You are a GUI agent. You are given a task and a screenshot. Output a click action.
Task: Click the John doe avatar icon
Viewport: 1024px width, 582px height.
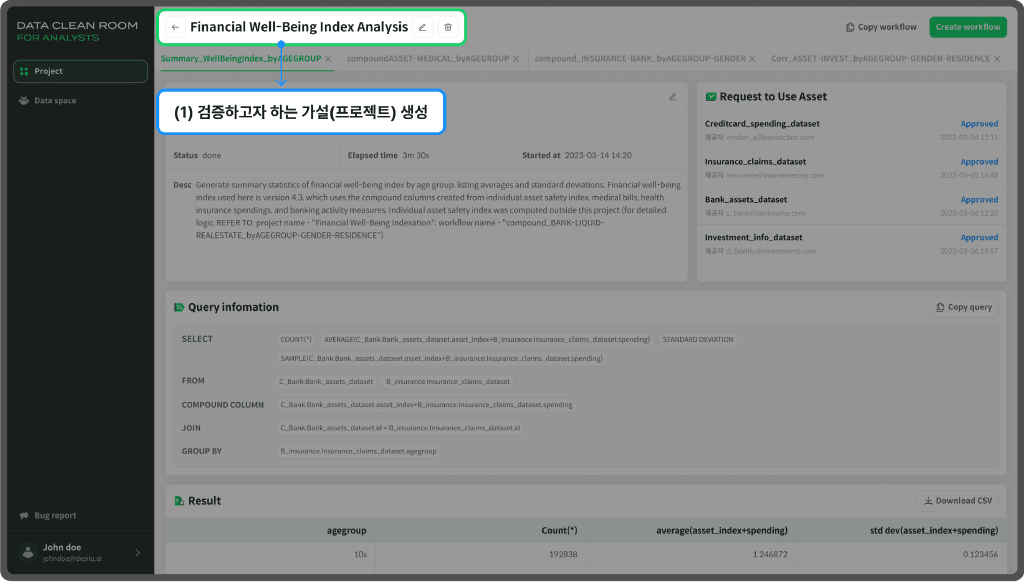tap(27, 553)
